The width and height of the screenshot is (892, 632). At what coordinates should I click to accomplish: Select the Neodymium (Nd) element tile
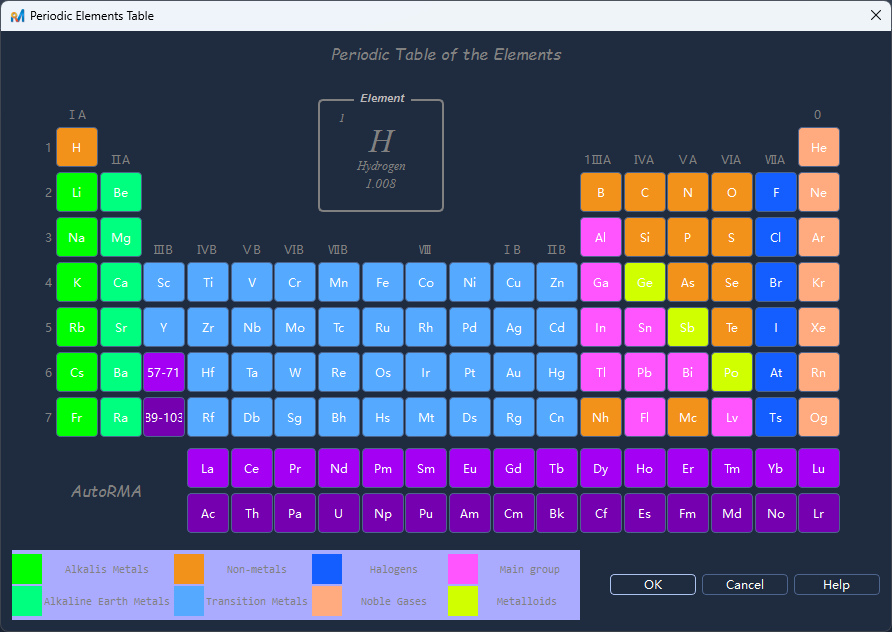[x=338, y=468]
